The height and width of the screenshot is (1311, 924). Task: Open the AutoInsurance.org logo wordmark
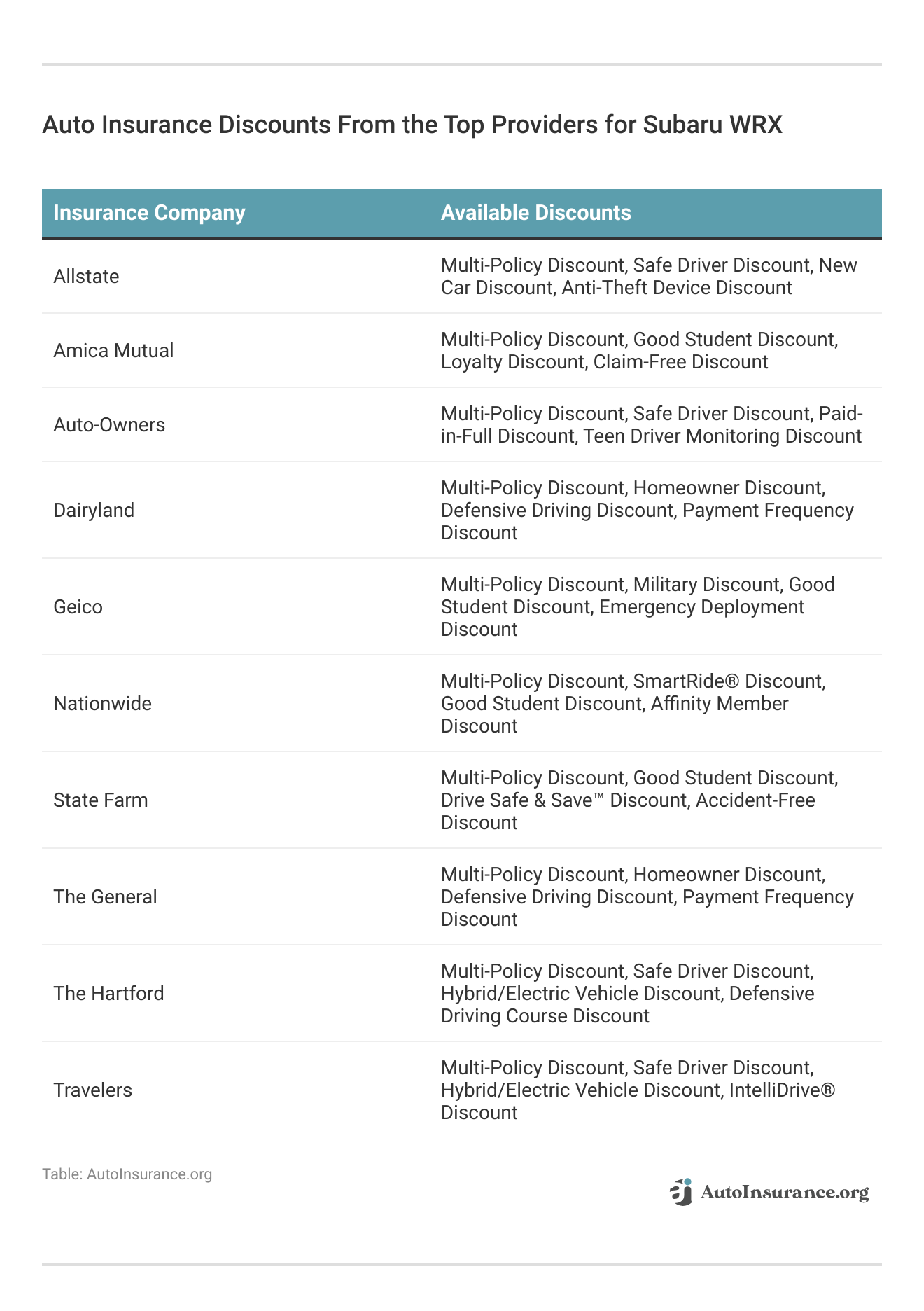tap(784, 1193)
